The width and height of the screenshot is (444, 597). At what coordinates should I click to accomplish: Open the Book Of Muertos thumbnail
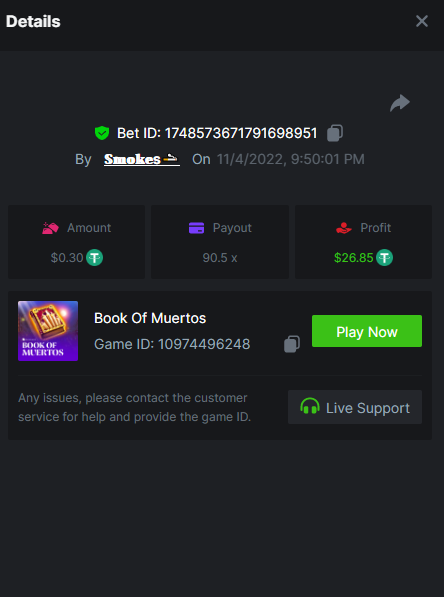(48, 331)
